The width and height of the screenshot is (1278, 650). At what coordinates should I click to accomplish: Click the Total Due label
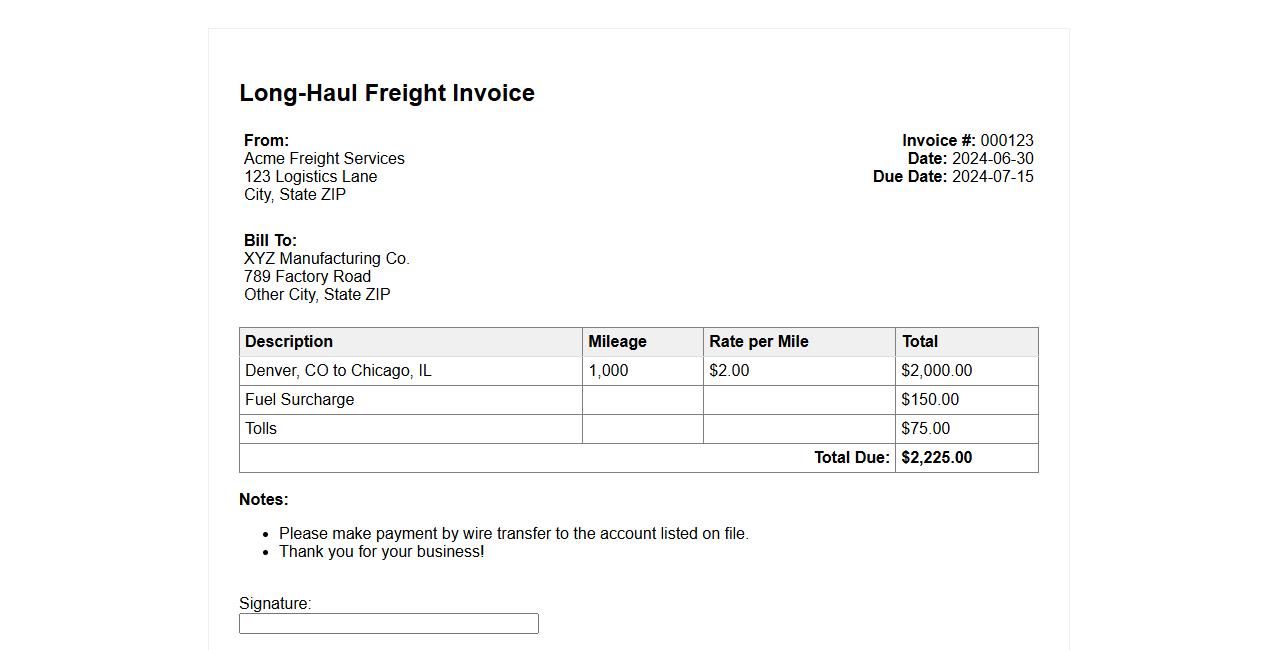point(851,458)
